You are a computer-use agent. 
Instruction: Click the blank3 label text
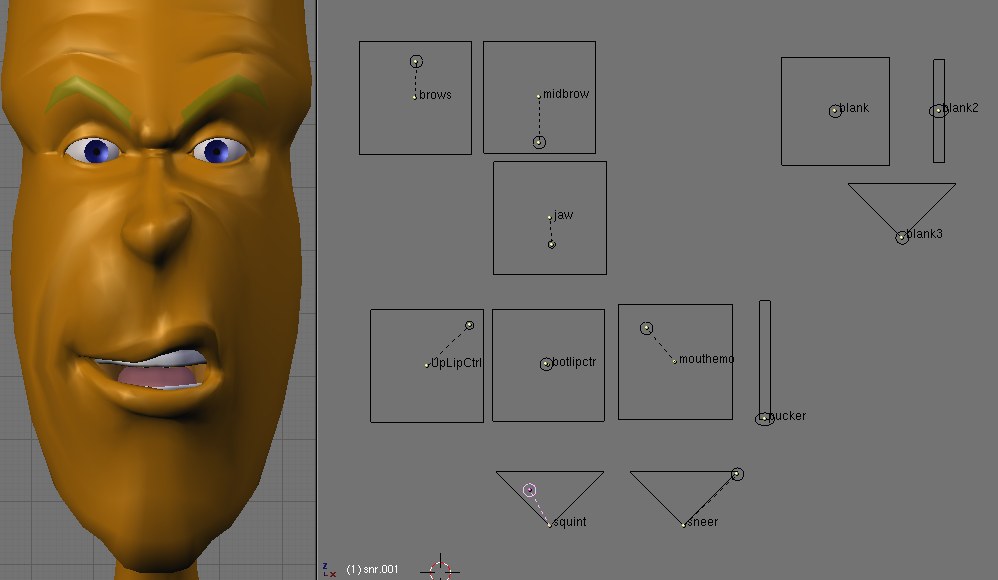pyautogui.click(x=924, y=234)
